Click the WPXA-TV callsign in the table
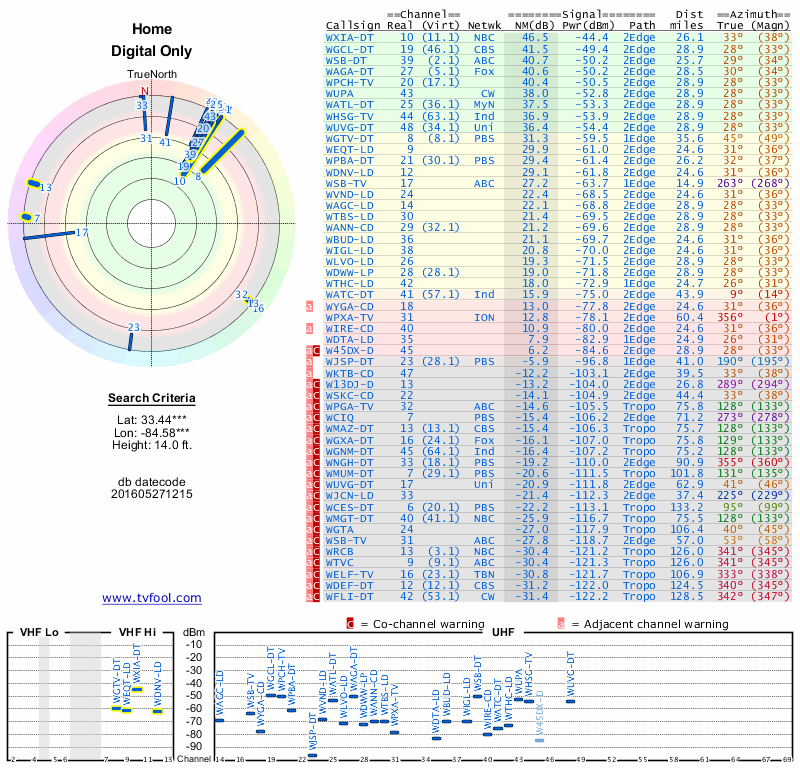The width and height of the screenshot is (800, 768). pyautogui.click(x=350, y=317)
